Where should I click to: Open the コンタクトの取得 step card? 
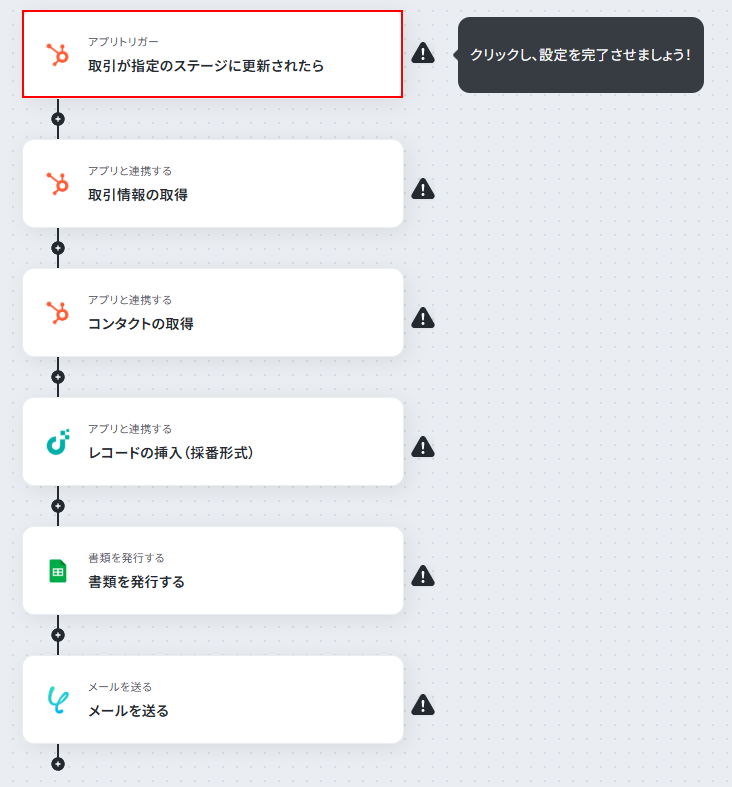coord(213,312)
